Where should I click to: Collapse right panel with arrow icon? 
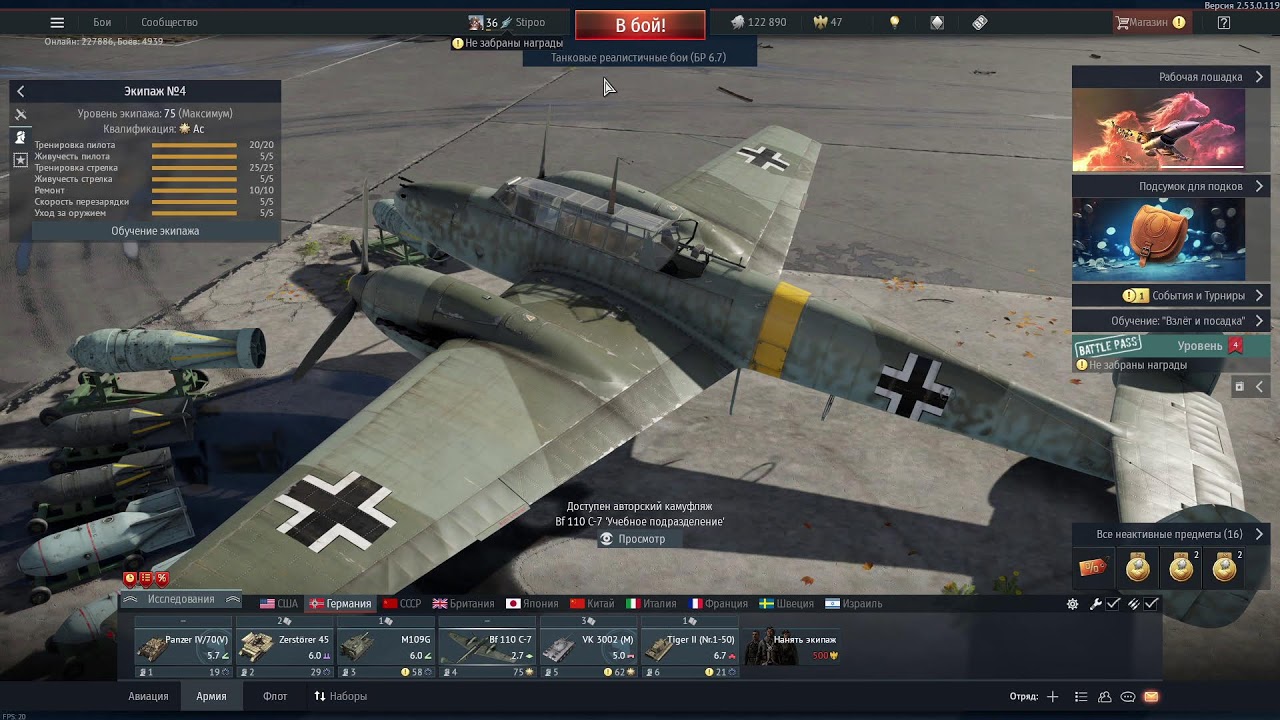[x=1259, y=387]
